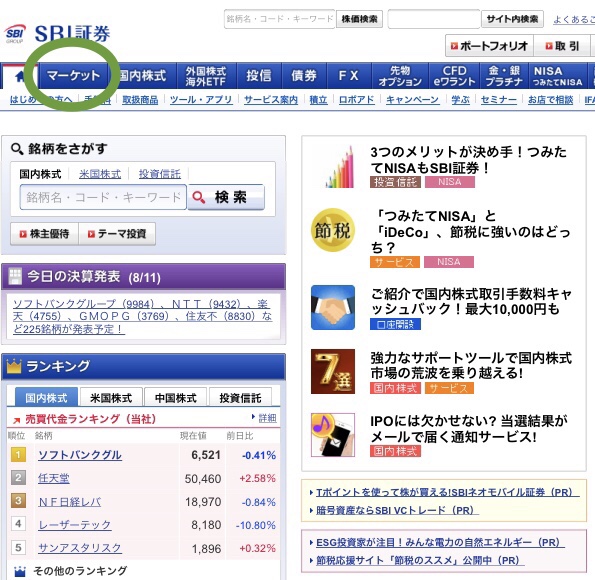This screenshot has height=580, width=595.
Task: Open the レーザーテック ranking link
Action: point(75,525)
